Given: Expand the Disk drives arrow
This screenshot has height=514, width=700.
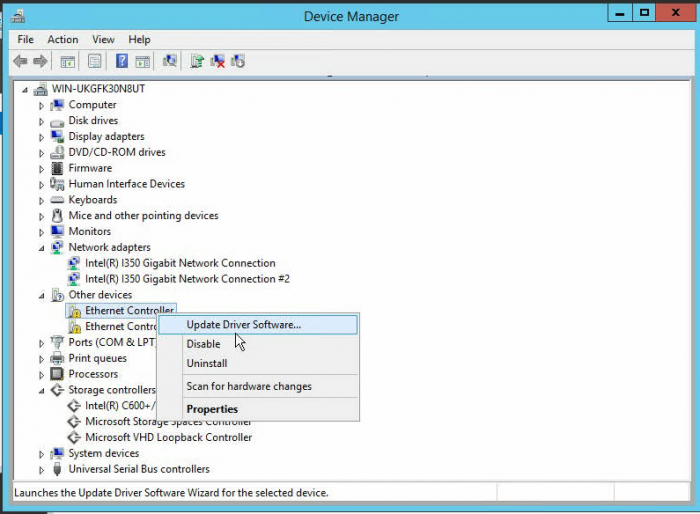Looking at the screenshot, I should pyautogui.click(x=41, y=121).
